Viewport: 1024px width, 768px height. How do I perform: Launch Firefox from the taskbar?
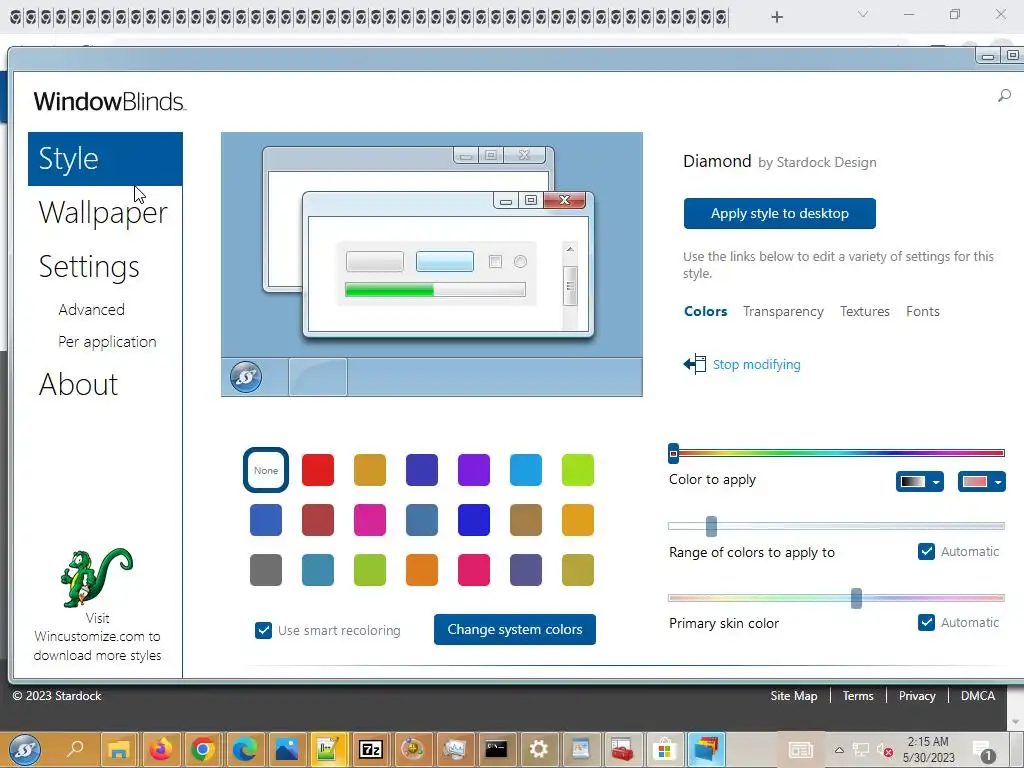pos(161,750)
